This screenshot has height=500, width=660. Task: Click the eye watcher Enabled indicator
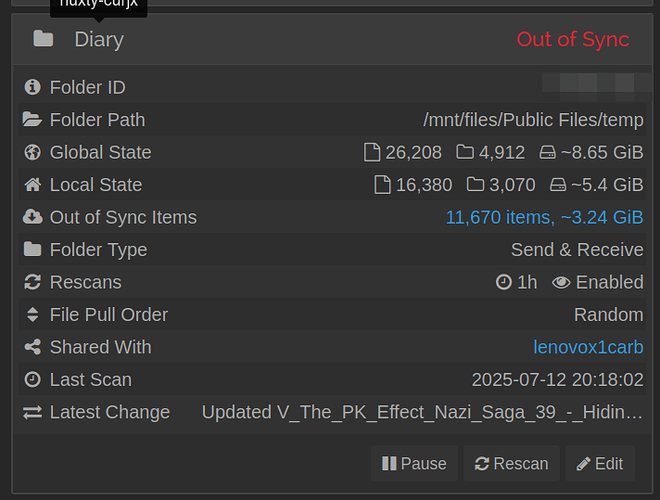click(598, 282)
